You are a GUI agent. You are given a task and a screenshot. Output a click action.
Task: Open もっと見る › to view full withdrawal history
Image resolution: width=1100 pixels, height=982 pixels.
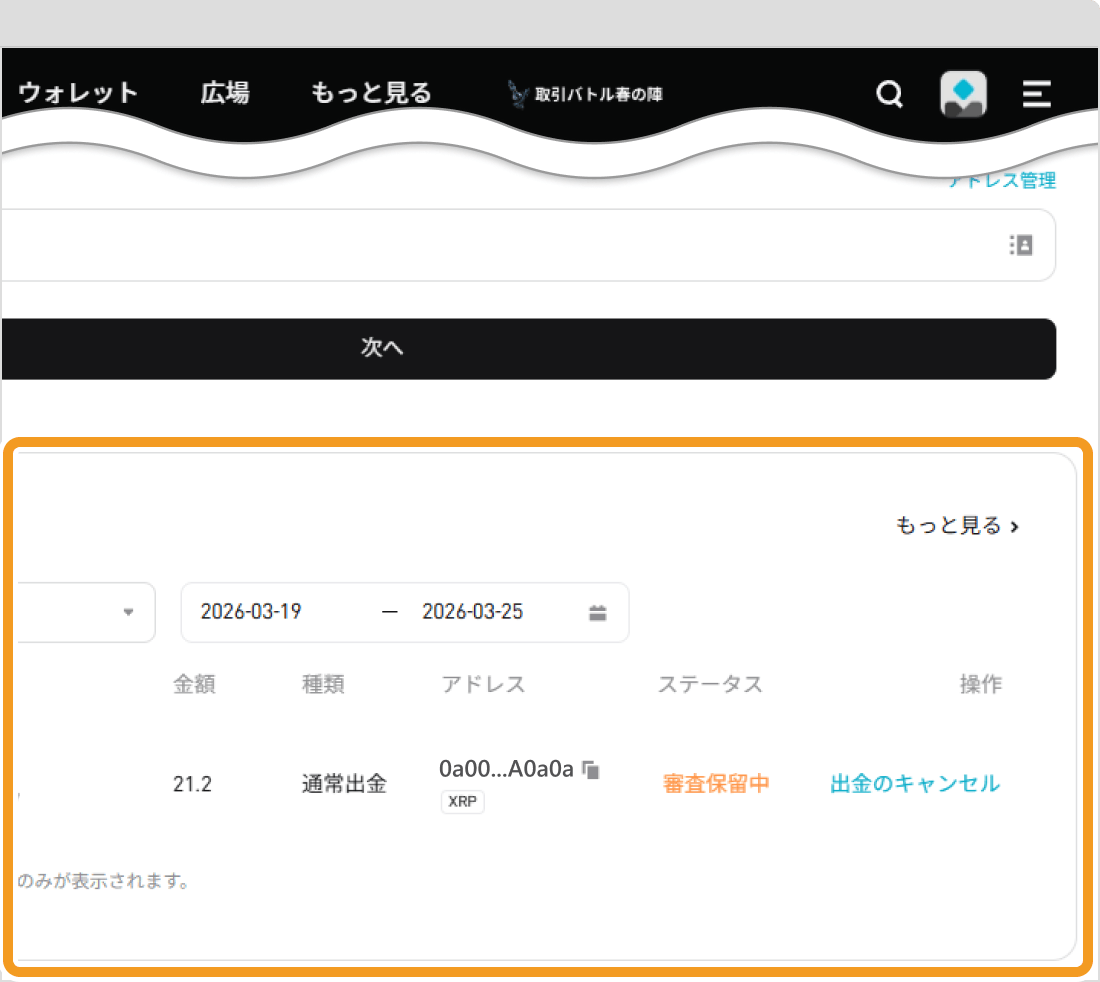pos(957,525)
